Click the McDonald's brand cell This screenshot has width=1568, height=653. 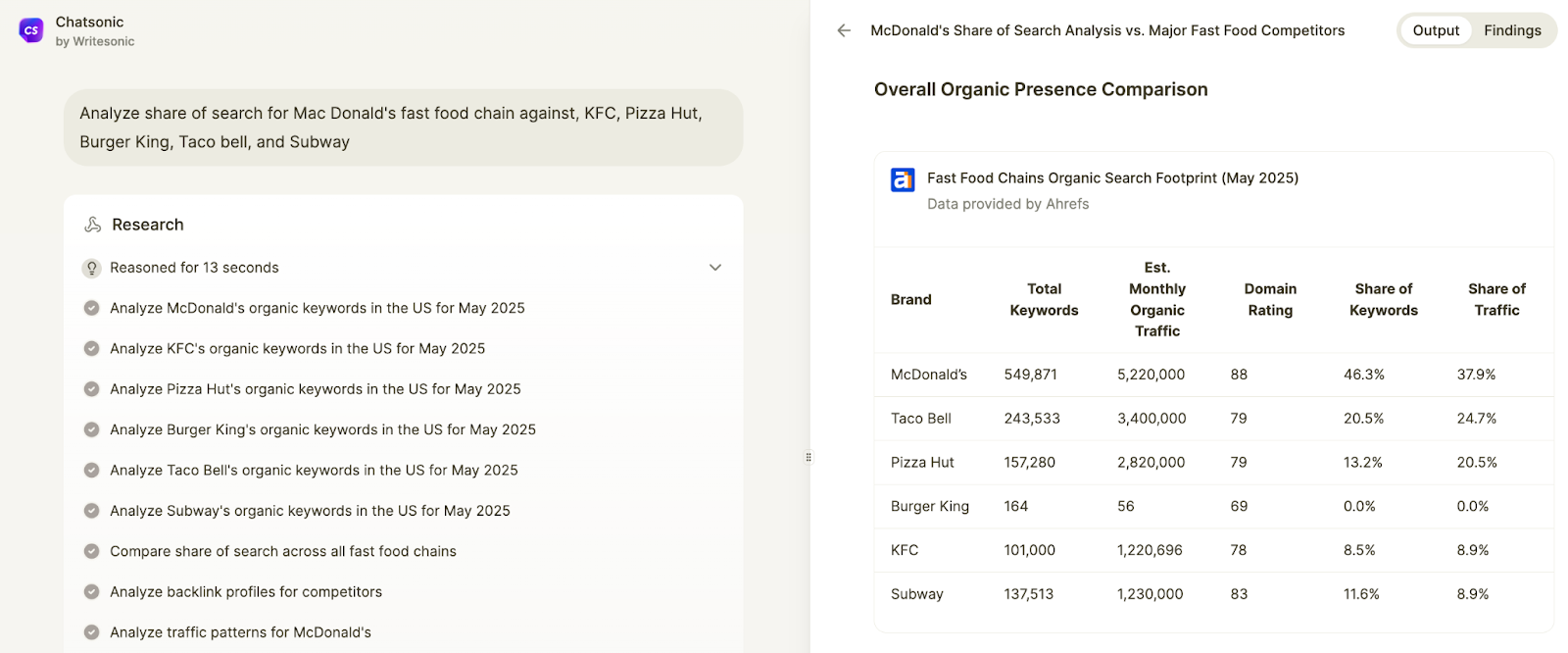[x=929, y=375]
